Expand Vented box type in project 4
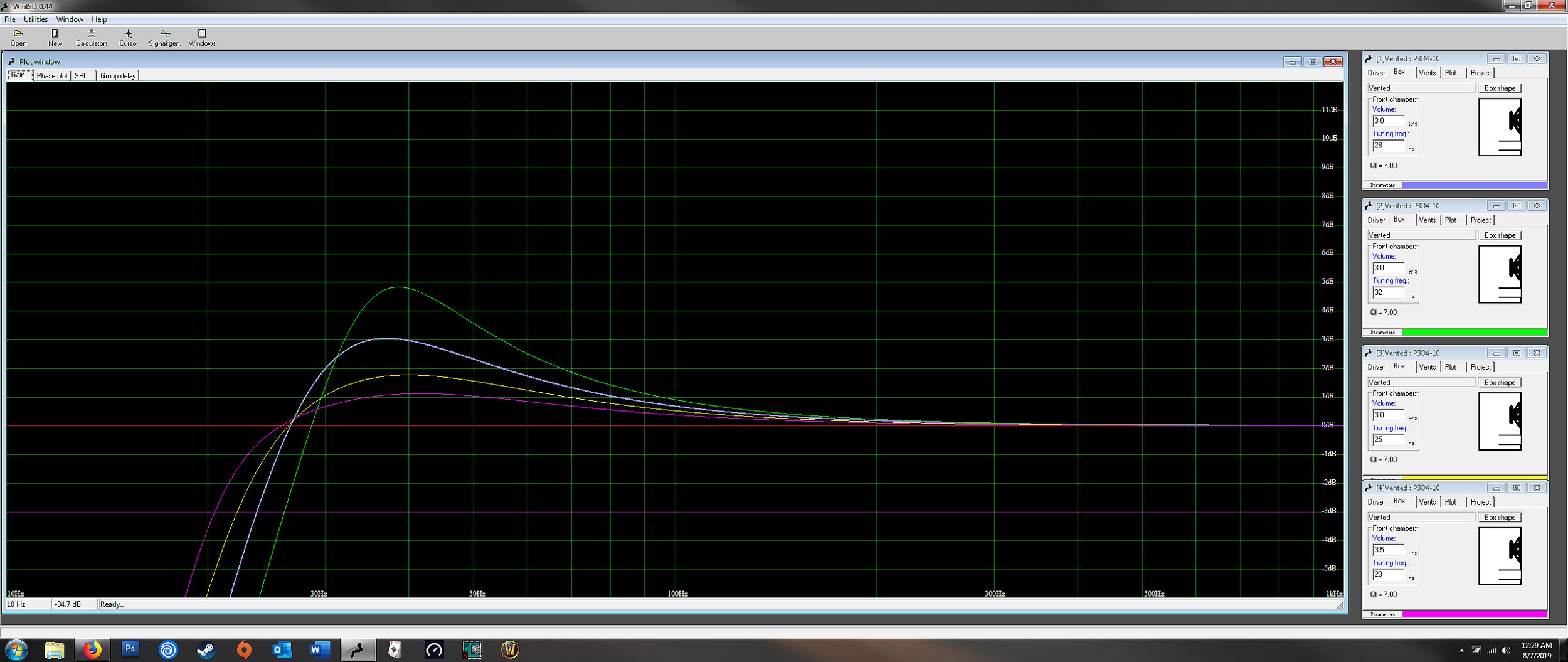Image resolution: width=1568 pixels, height=662 pixels. [1421, 518]
